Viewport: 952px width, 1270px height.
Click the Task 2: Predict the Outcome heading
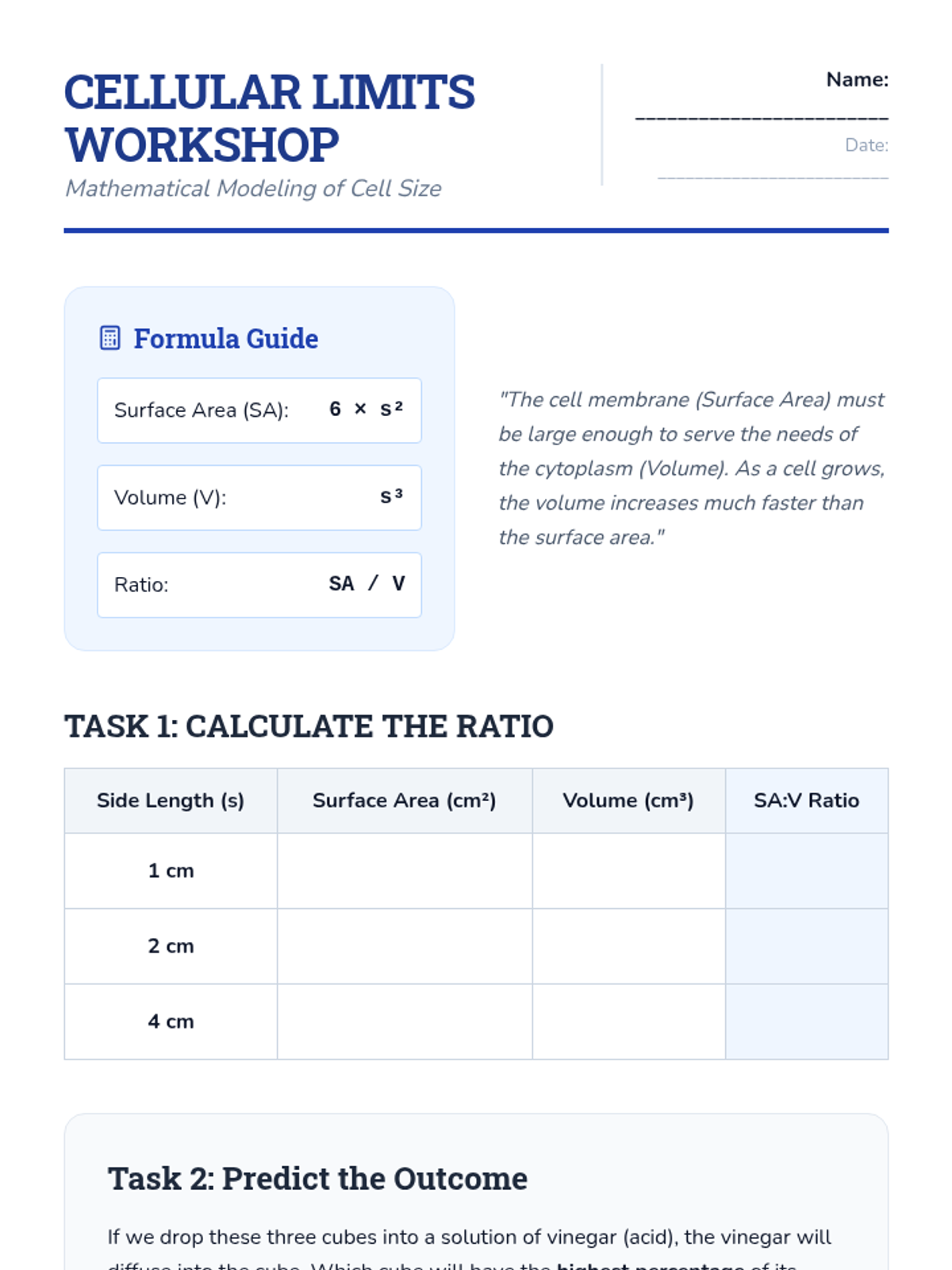(x=317, y=1179)
